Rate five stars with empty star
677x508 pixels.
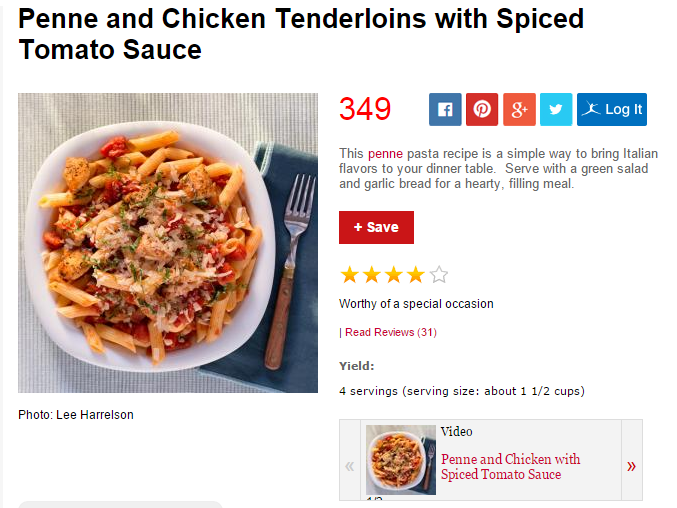[x=439, y=275]
